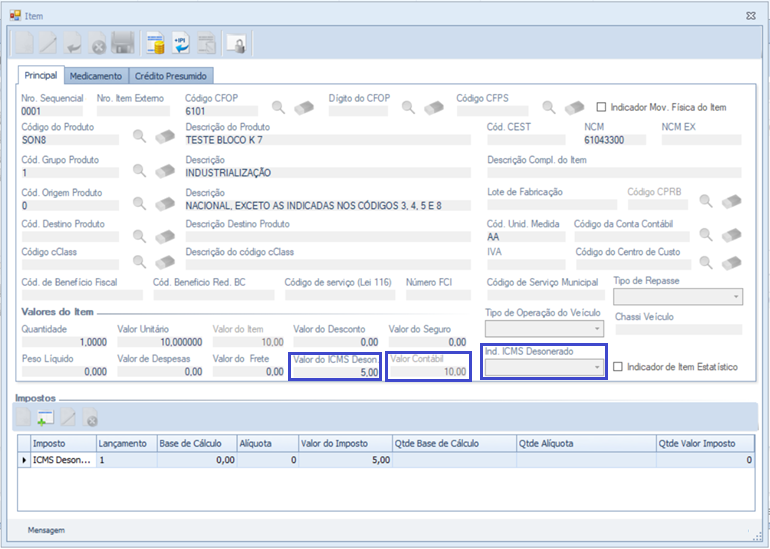Screen dimensions: 770x549
Task: Check Indicador de Item Estatístico box
Action: (618, 367)
